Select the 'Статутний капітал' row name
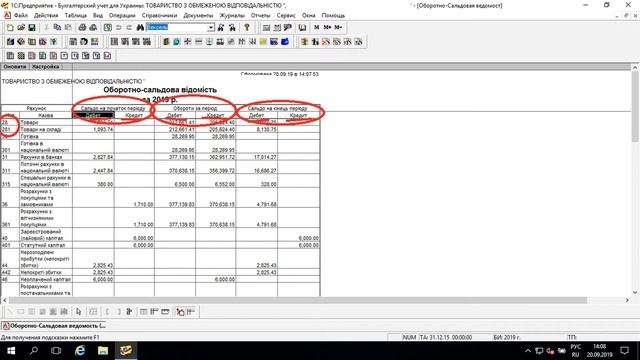 pos(42,245)
